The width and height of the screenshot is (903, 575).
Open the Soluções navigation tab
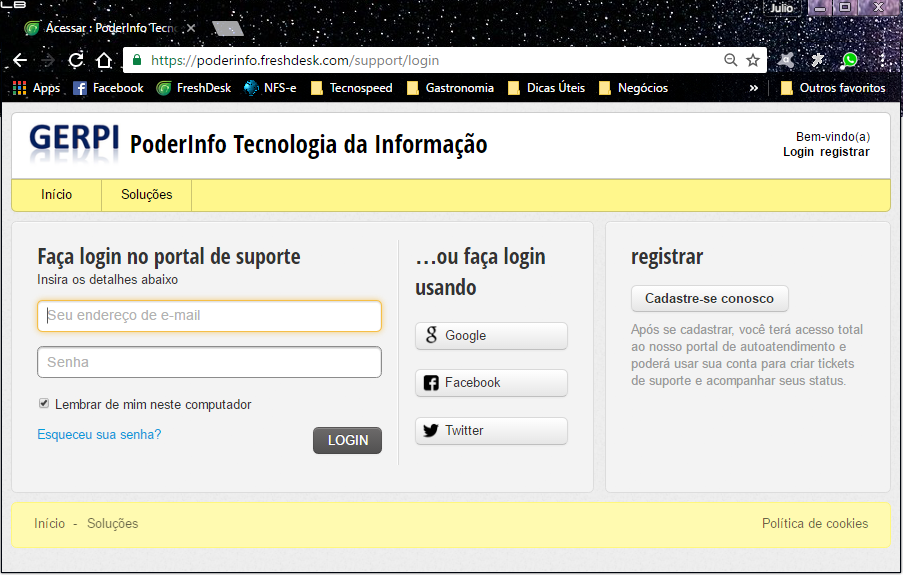(x=147, y=195)
